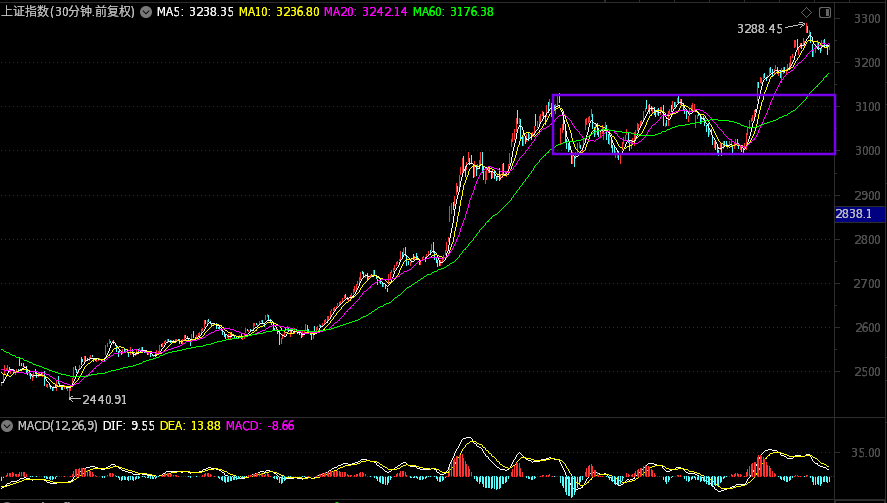
Task: Click the 3288.45 high price label
Action: click(x=760, y=29)
